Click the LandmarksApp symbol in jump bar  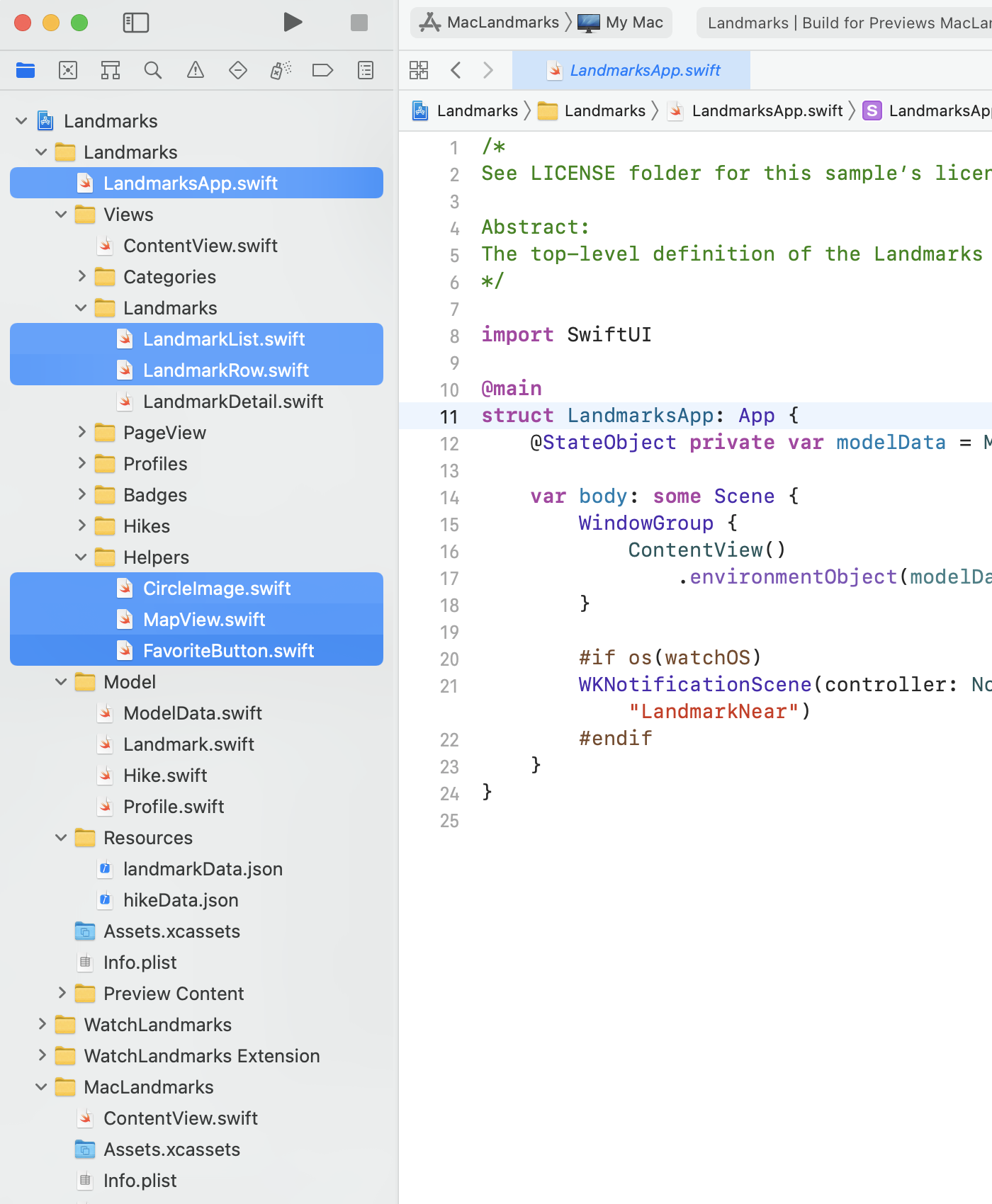point(927,110)
